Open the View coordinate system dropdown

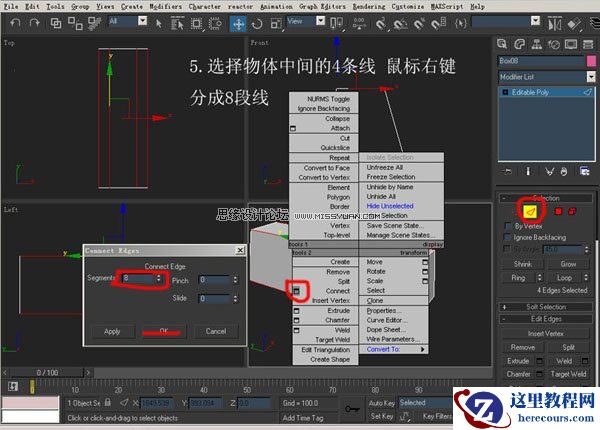321,21
